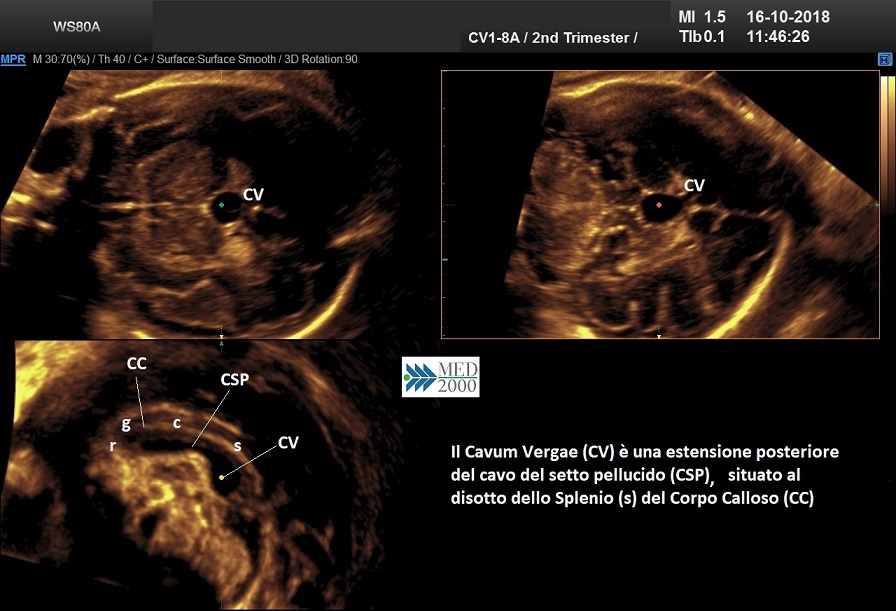Click the green center marker in top-left view
The height and width of the screenshot is (611, 896).
222,204
